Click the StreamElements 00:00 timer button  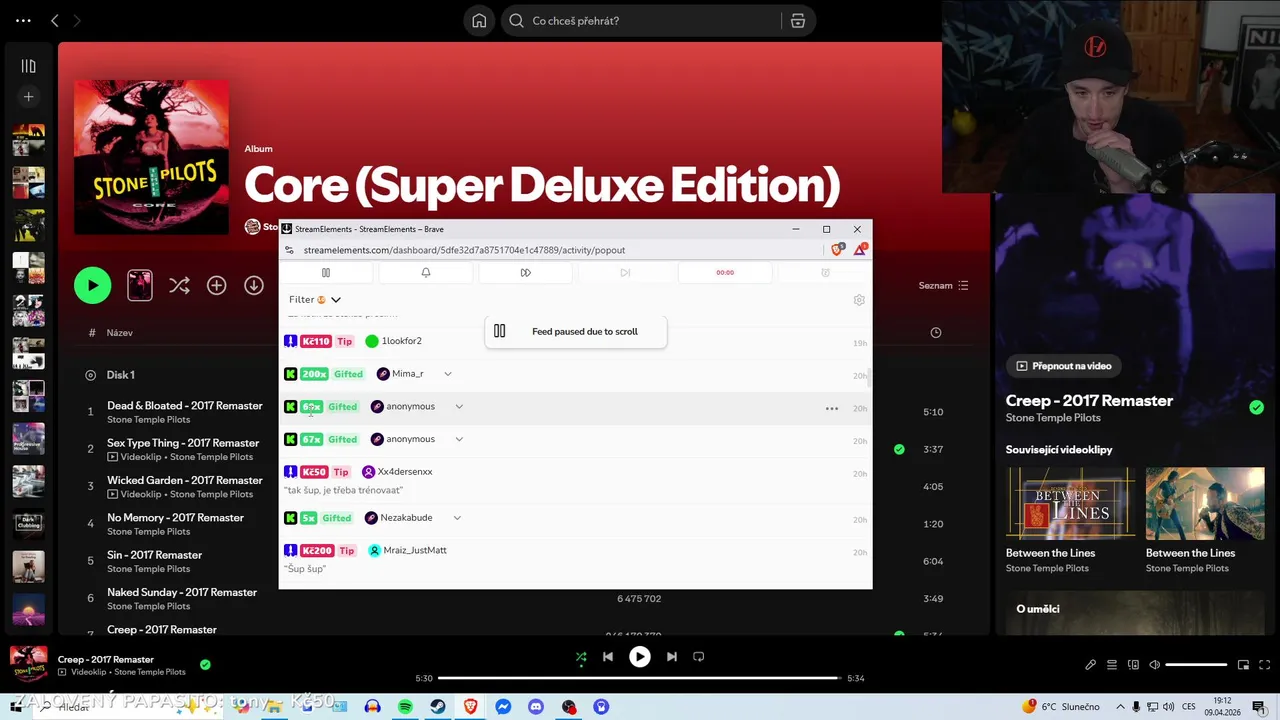725,272
